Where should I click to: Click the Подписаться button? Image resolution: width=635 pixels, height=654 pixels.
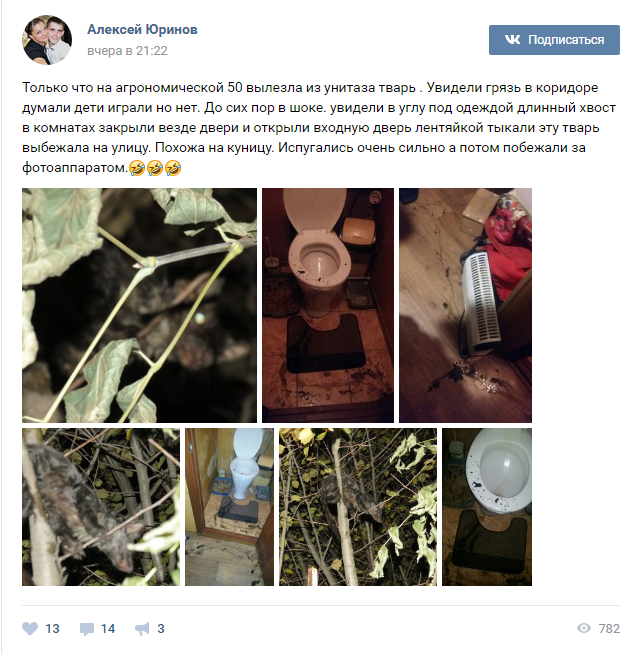[554, 40]
